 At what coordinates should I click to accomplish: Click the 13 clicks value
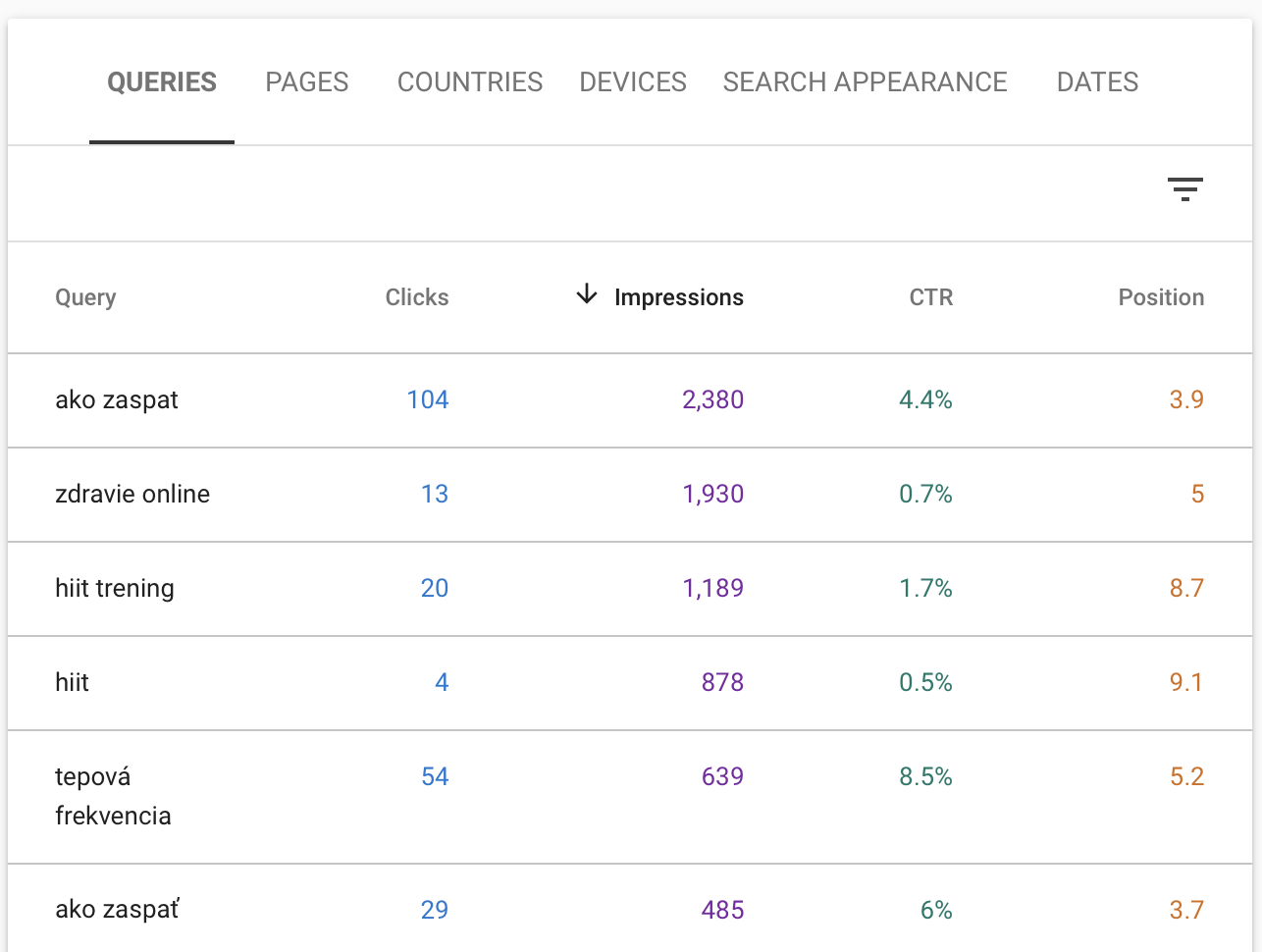(x=435, y=494)
